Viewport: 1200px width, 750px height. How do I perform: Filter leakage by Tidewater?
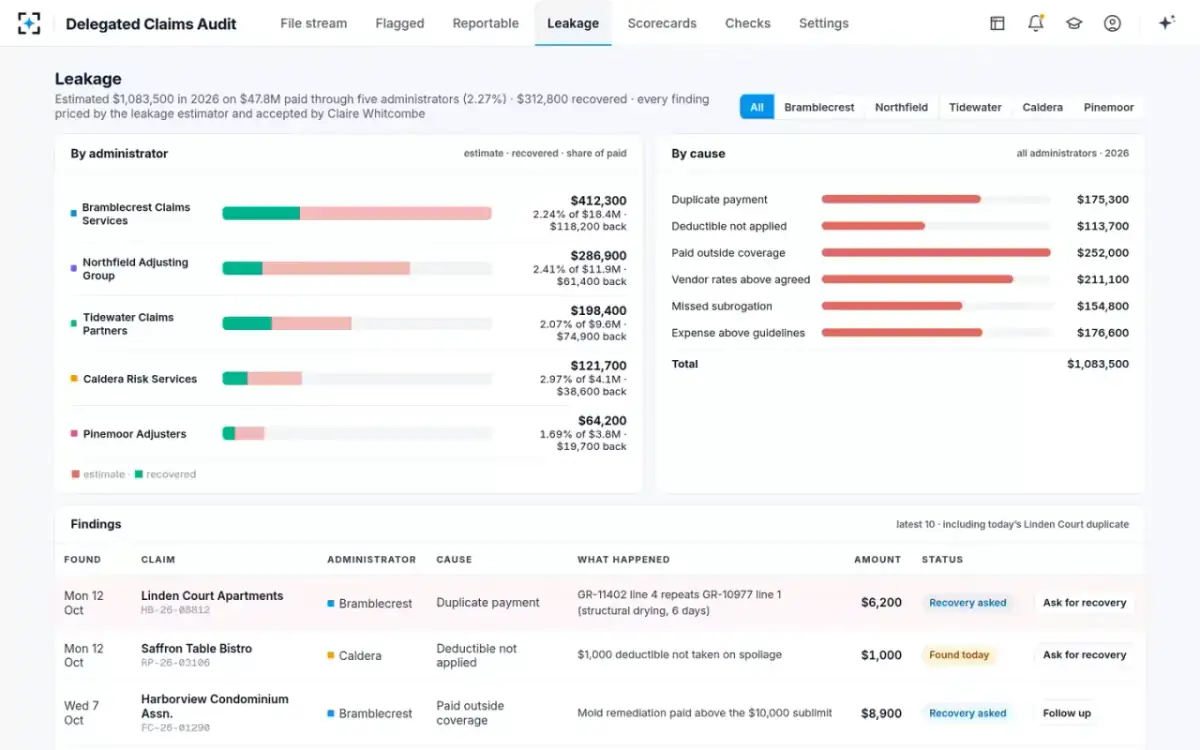click(975, 107)
